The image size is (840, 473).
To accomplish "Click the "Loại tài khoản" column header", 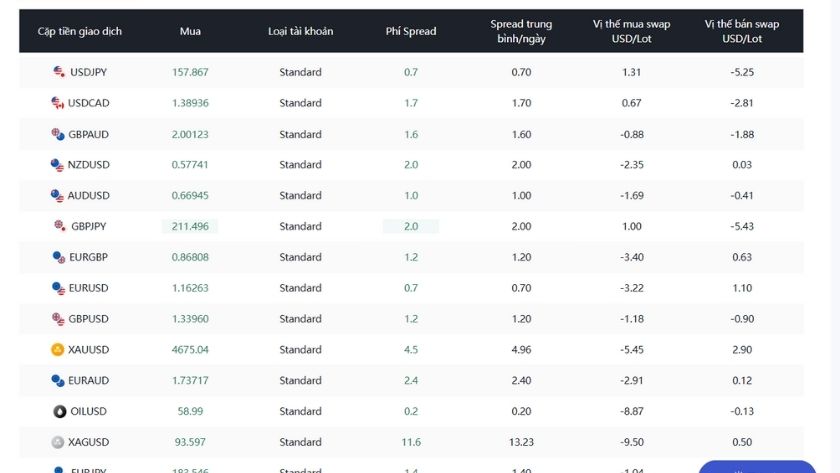I will point(301,31).
